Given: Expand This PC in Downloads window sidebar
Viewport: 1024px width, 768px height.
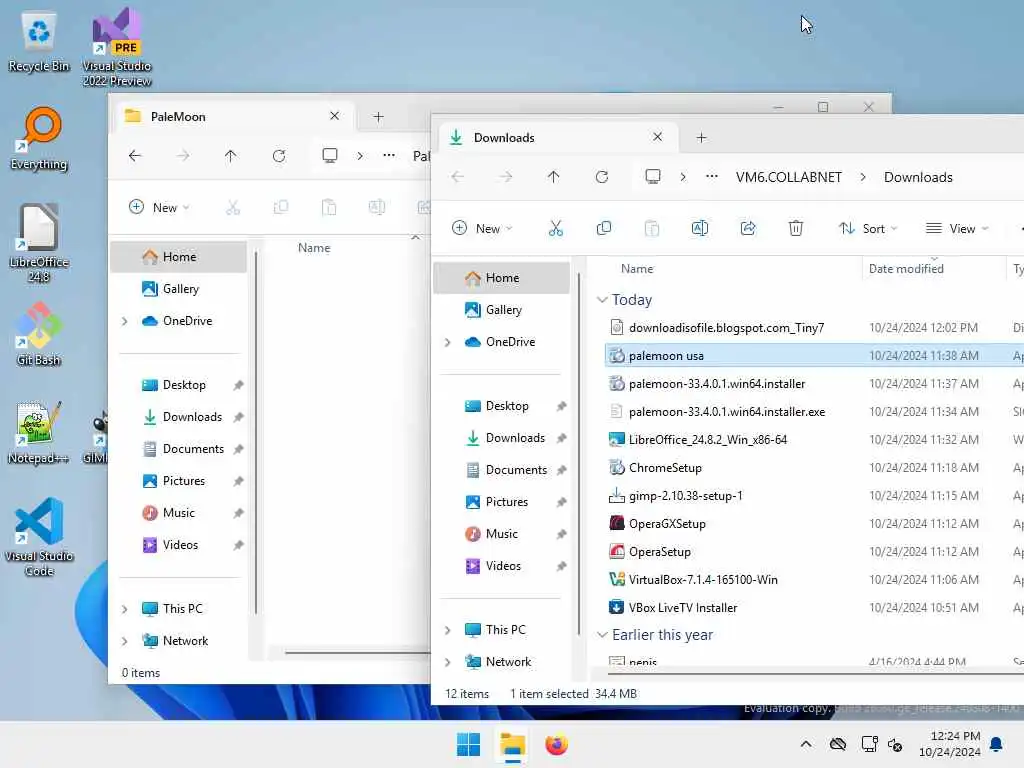Looking at the screenshot, I should pos(447,630).
